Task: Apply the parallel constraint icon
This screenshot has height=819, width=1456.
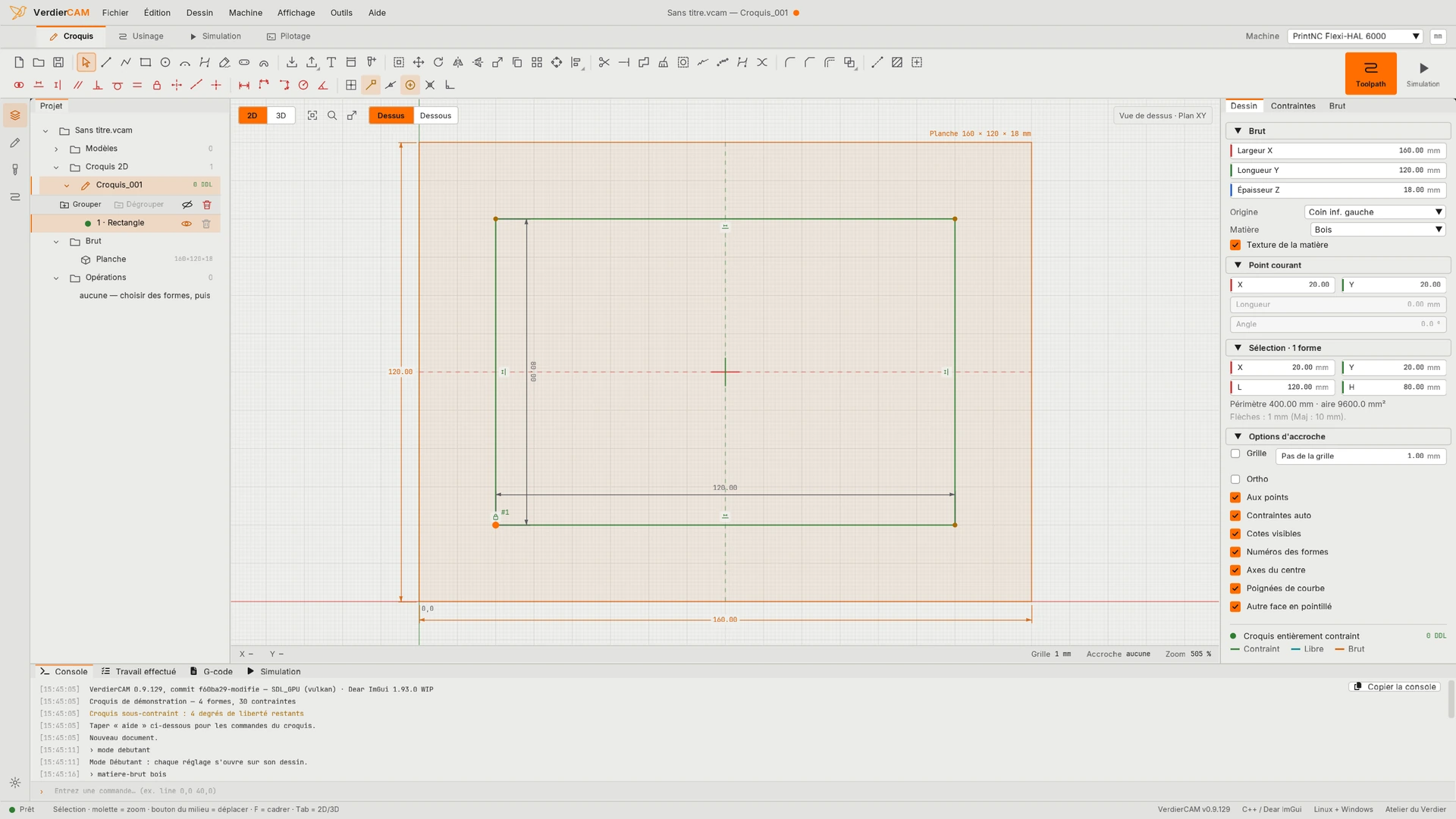Action: pyautogui.click(x=77, y=86)
